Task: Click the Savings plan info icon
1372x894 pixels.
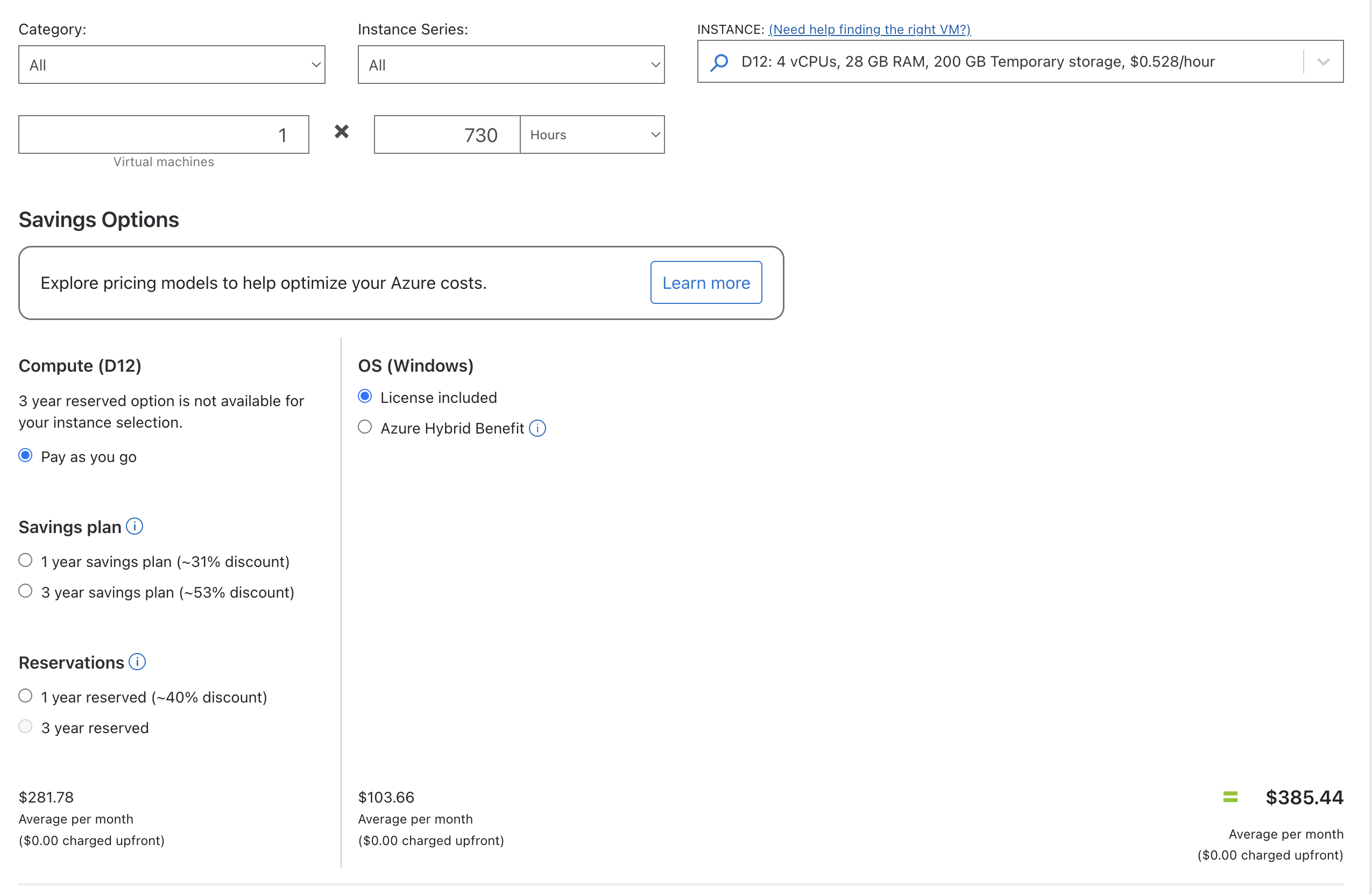Action: (135, 526)
